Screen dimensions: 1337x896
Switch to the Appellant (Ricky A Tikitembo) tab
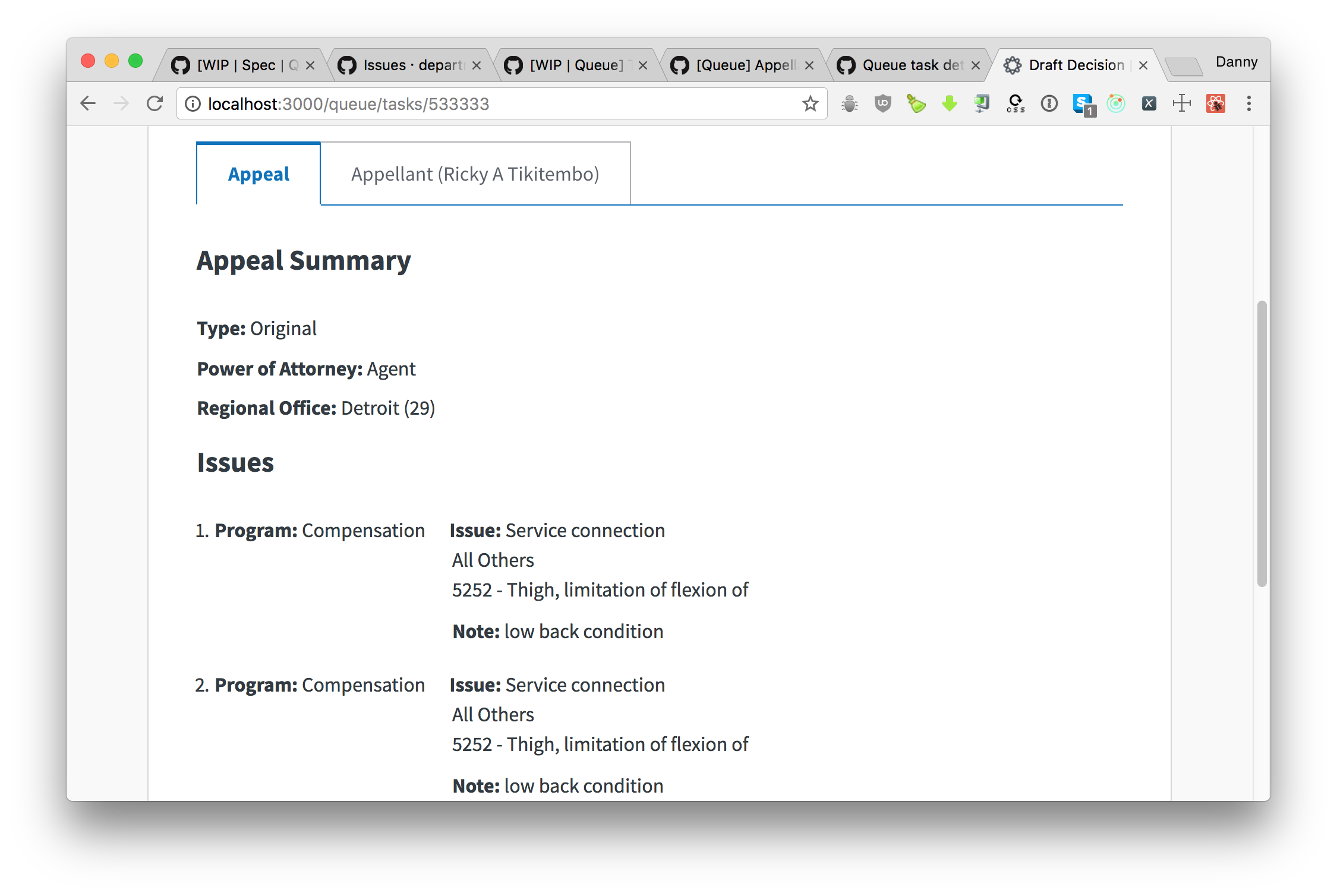[x=475, y=173]
